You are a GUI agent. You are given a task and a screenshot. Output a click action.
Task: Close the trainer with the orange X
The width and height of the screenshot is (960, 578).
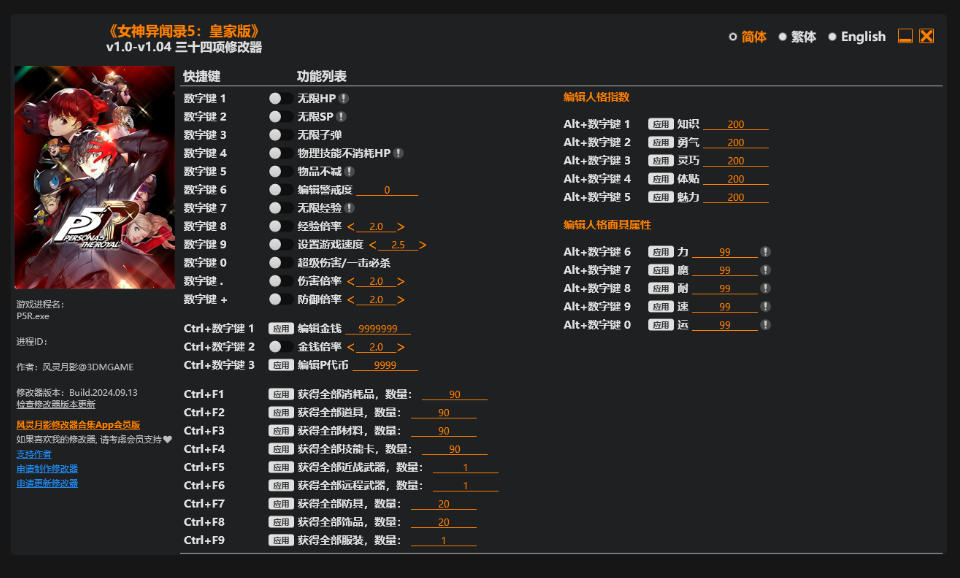click(x=927, y=36)
